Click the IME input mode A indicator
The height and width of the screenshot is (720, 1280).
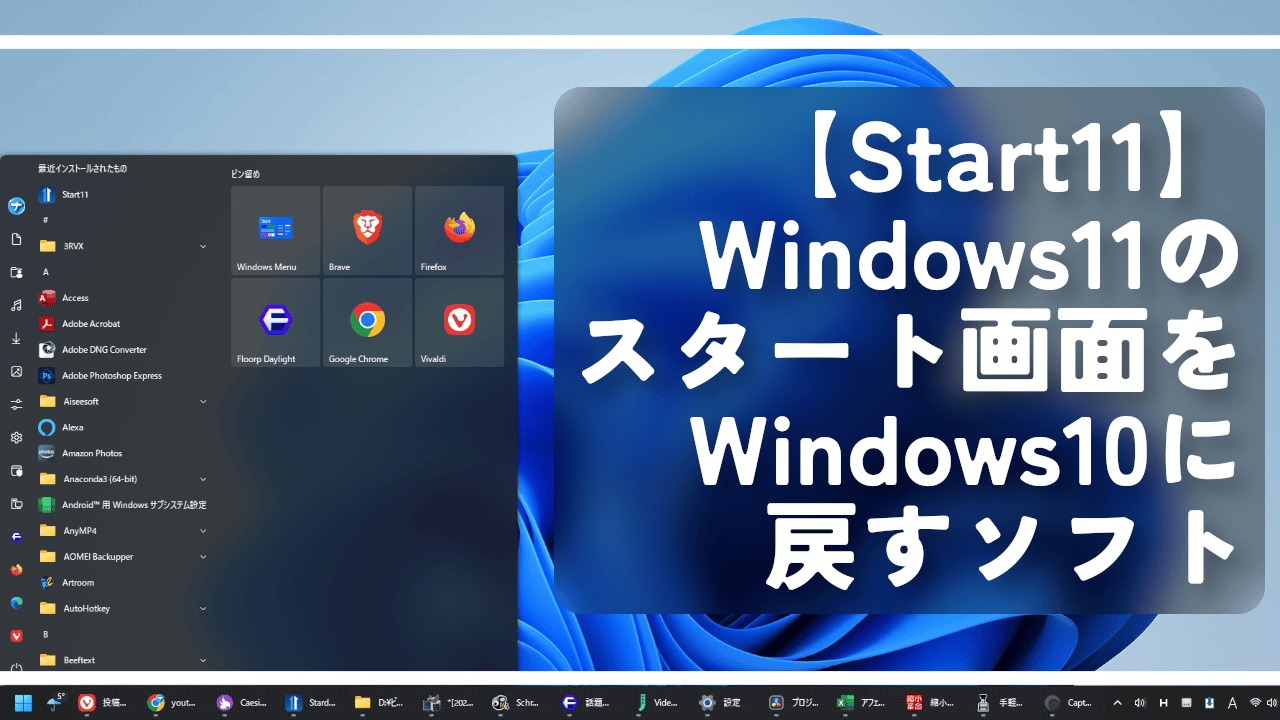tap(1232, 702)
